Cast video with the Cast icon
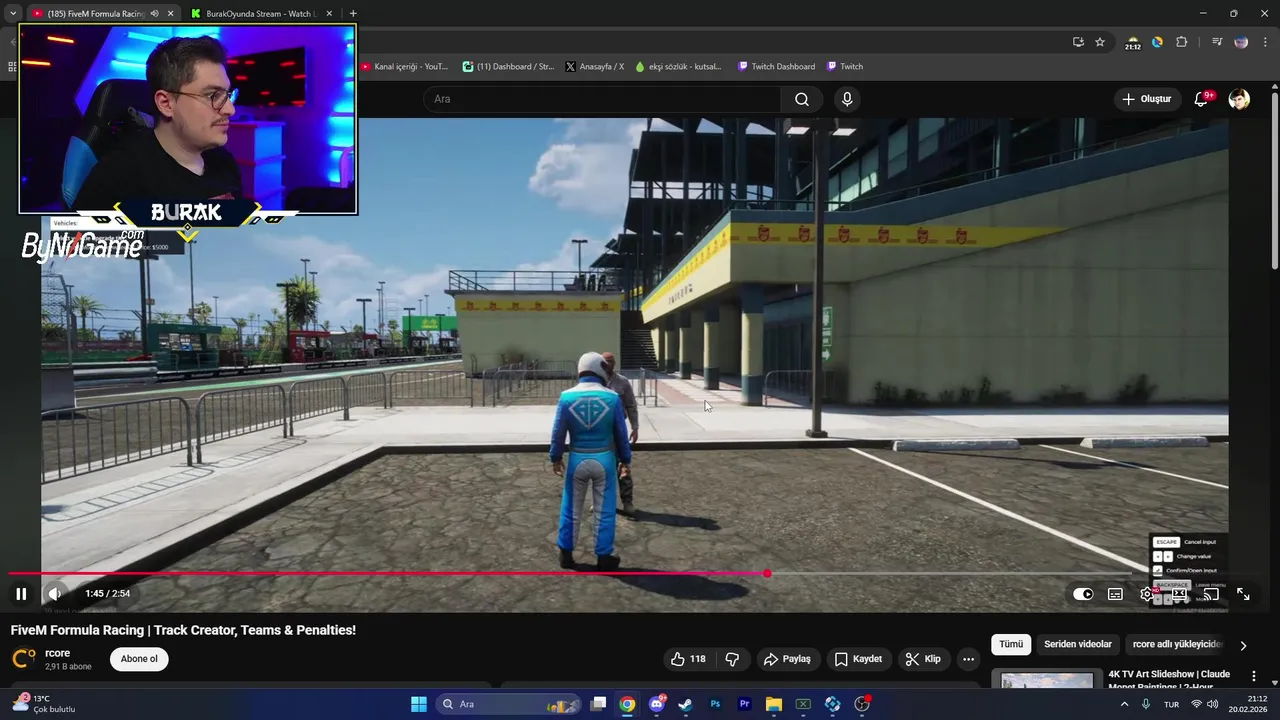Viewport: 1280px width, 720px height. click(1211, 594)
